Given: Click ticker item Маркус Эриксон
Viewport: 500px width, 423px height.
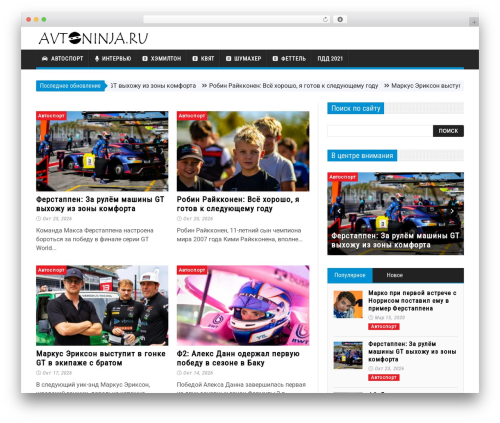Looking at the screenshot, I should 426,86.
